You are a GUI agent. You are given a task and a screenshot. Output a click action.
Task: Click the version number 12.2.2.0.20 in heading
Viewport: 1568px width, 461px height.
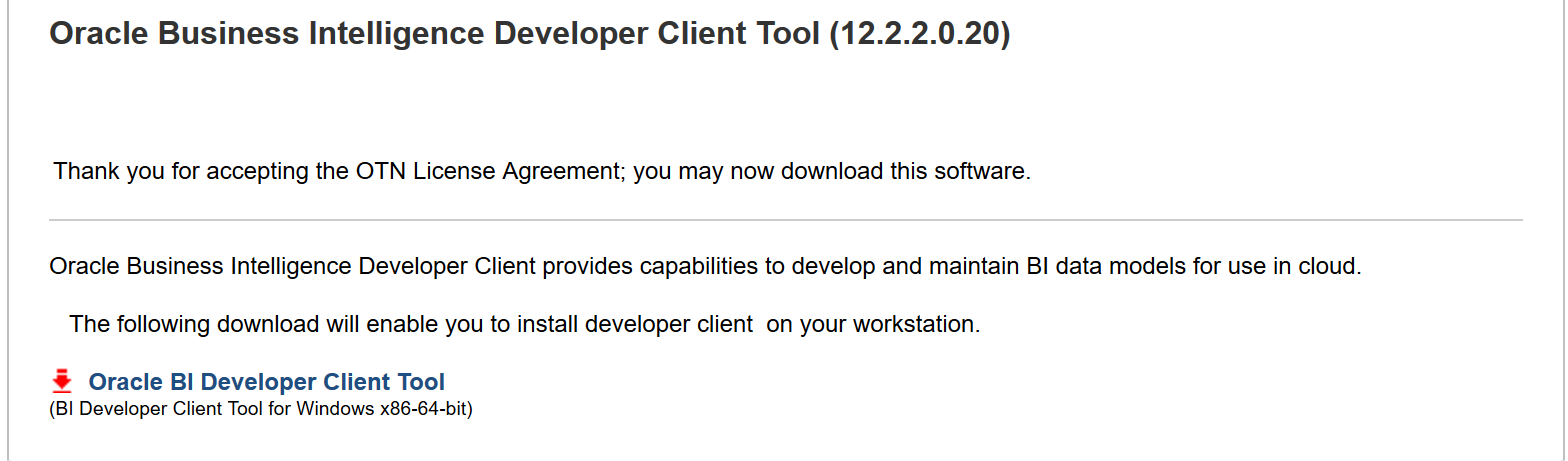click(x=920, y=34)
